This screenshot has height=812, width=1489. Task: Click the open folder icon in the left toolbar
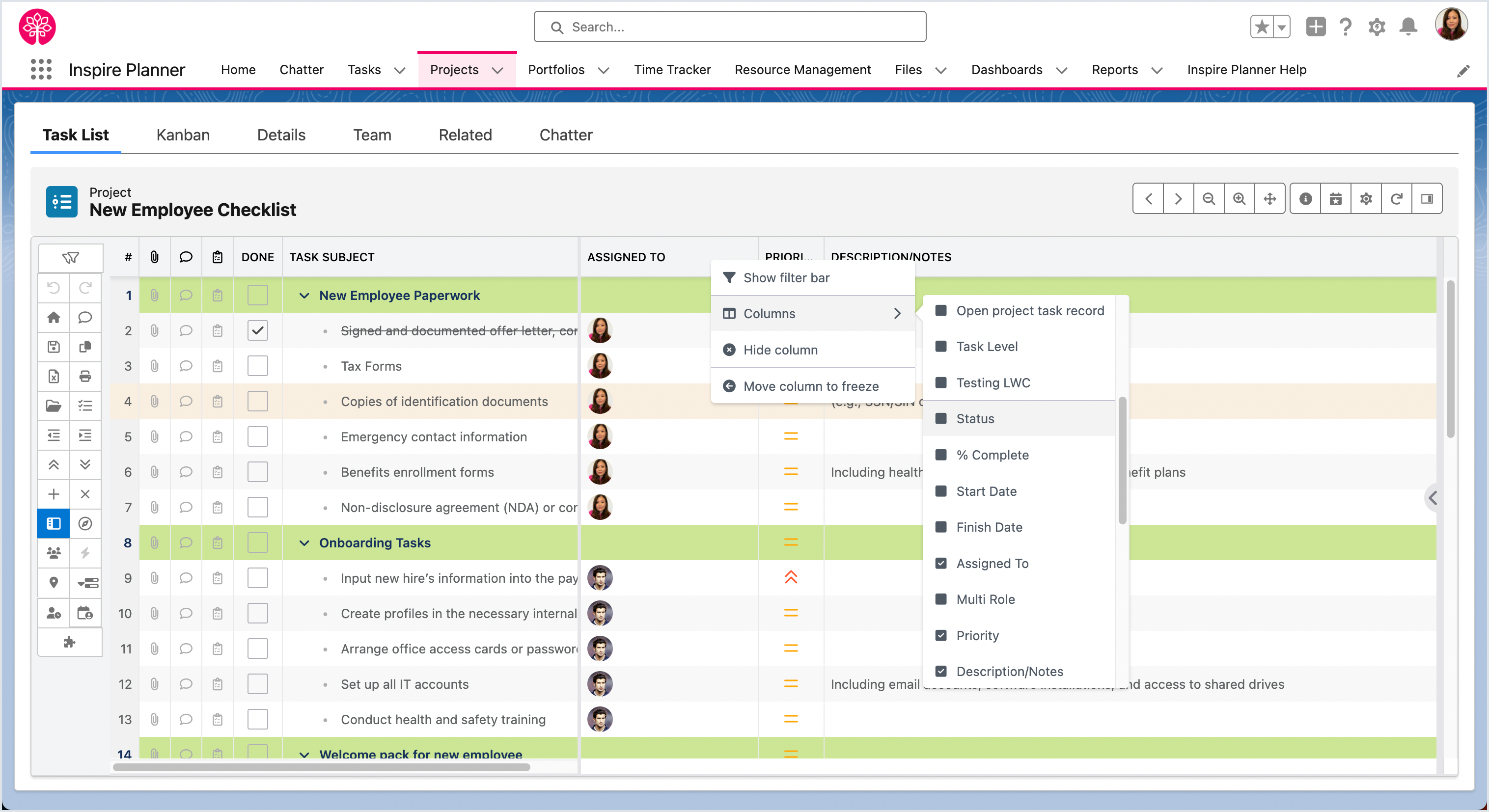click(x=54, y=406)
